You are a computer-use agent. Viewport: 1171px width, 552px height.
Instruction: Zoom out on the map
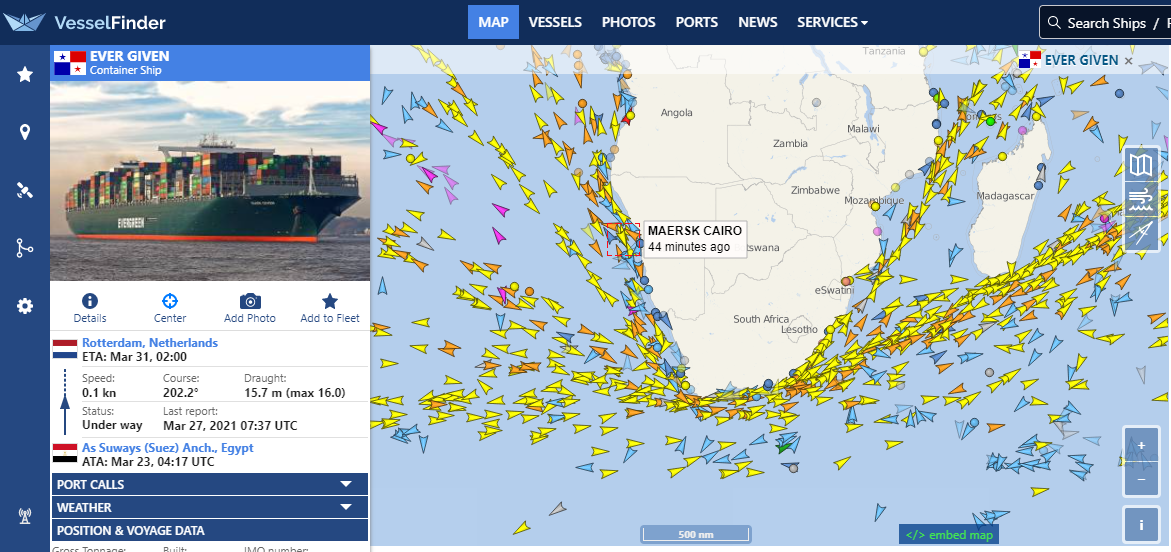(1141, 479)
